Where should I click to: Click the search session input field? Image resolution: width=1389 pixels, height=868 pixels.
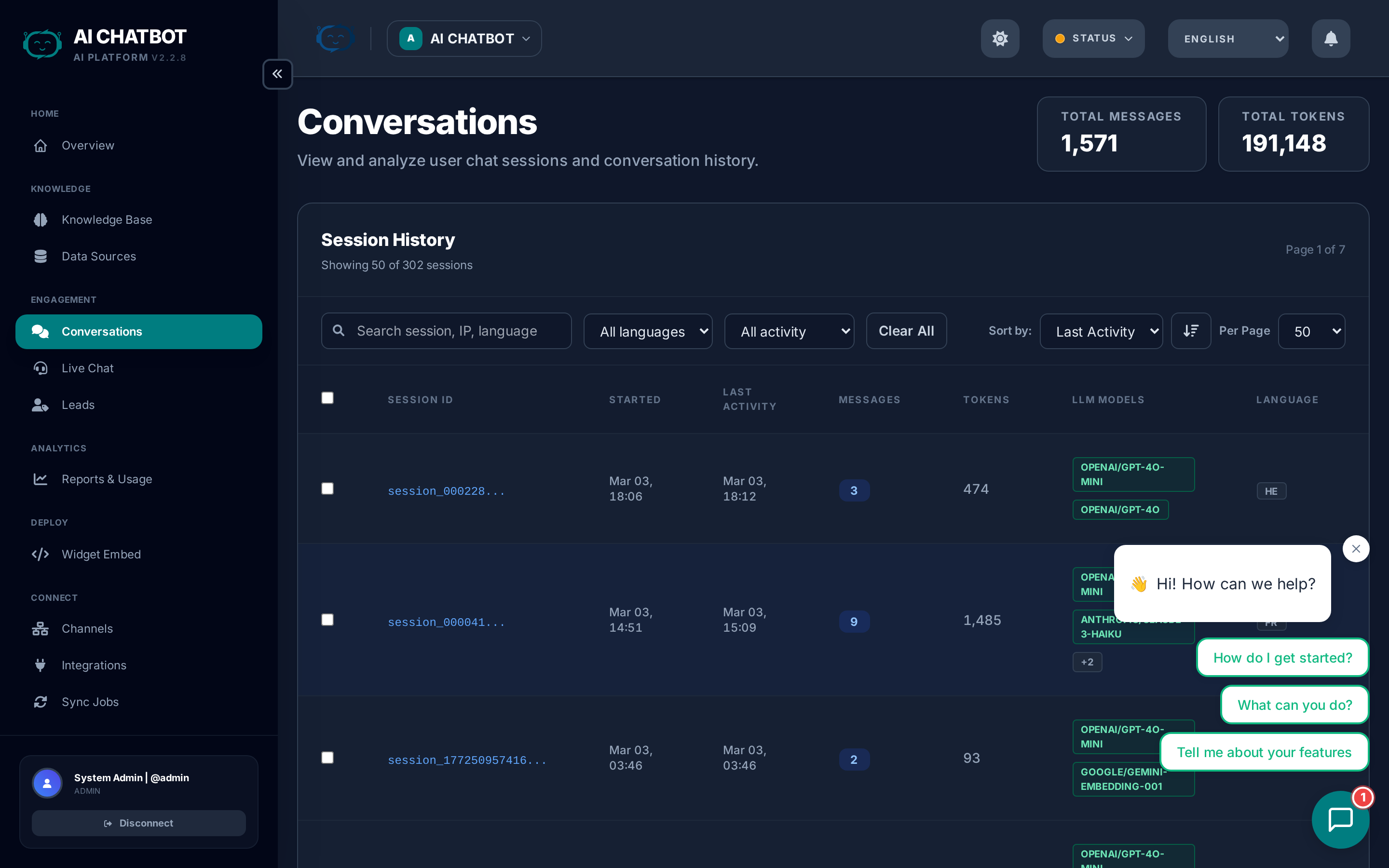(x=446, y=331)
